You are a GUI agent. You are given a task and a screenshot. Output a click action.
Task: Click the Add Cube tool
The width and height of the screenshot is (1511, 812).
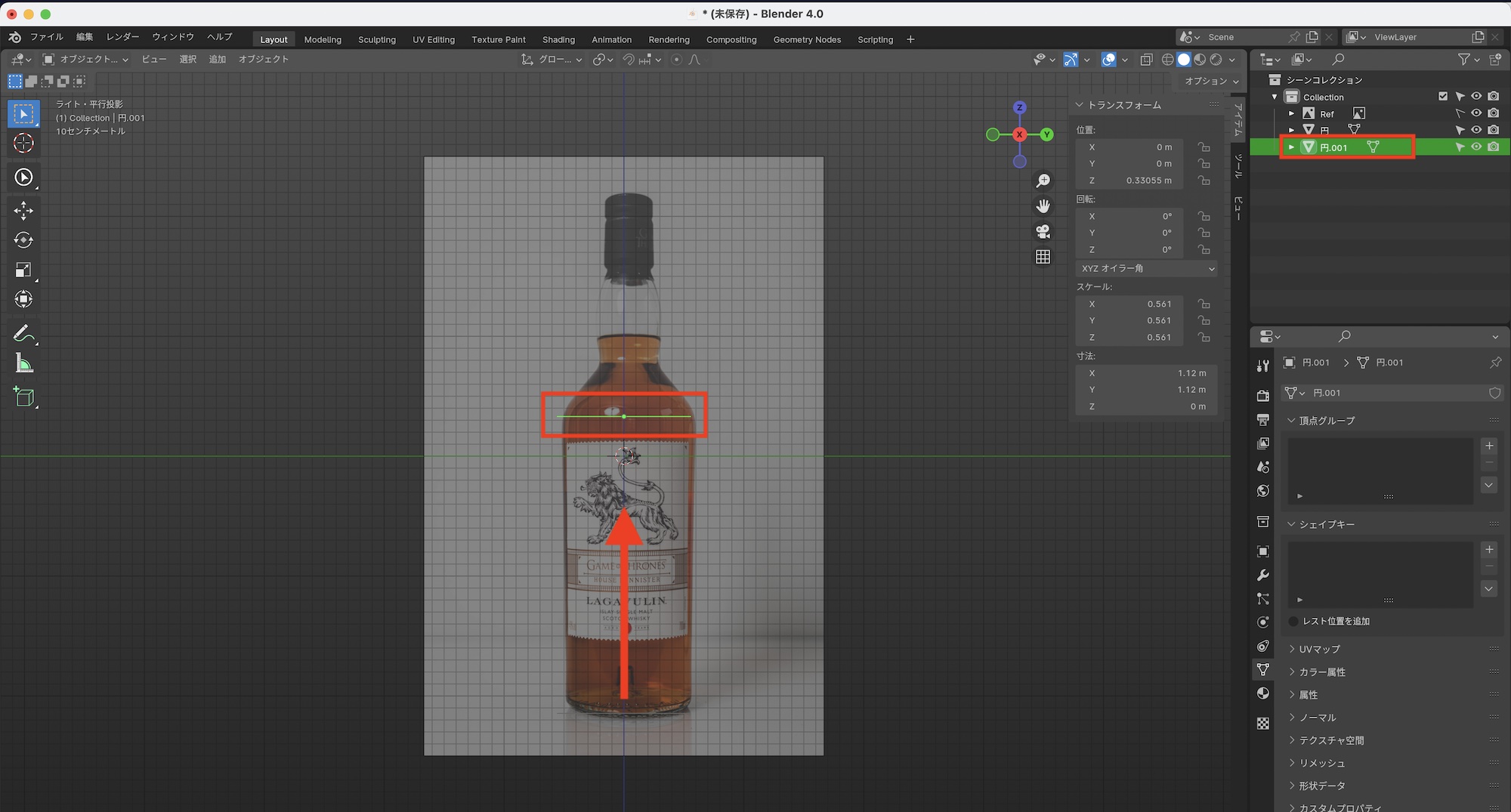pos(23,397)
